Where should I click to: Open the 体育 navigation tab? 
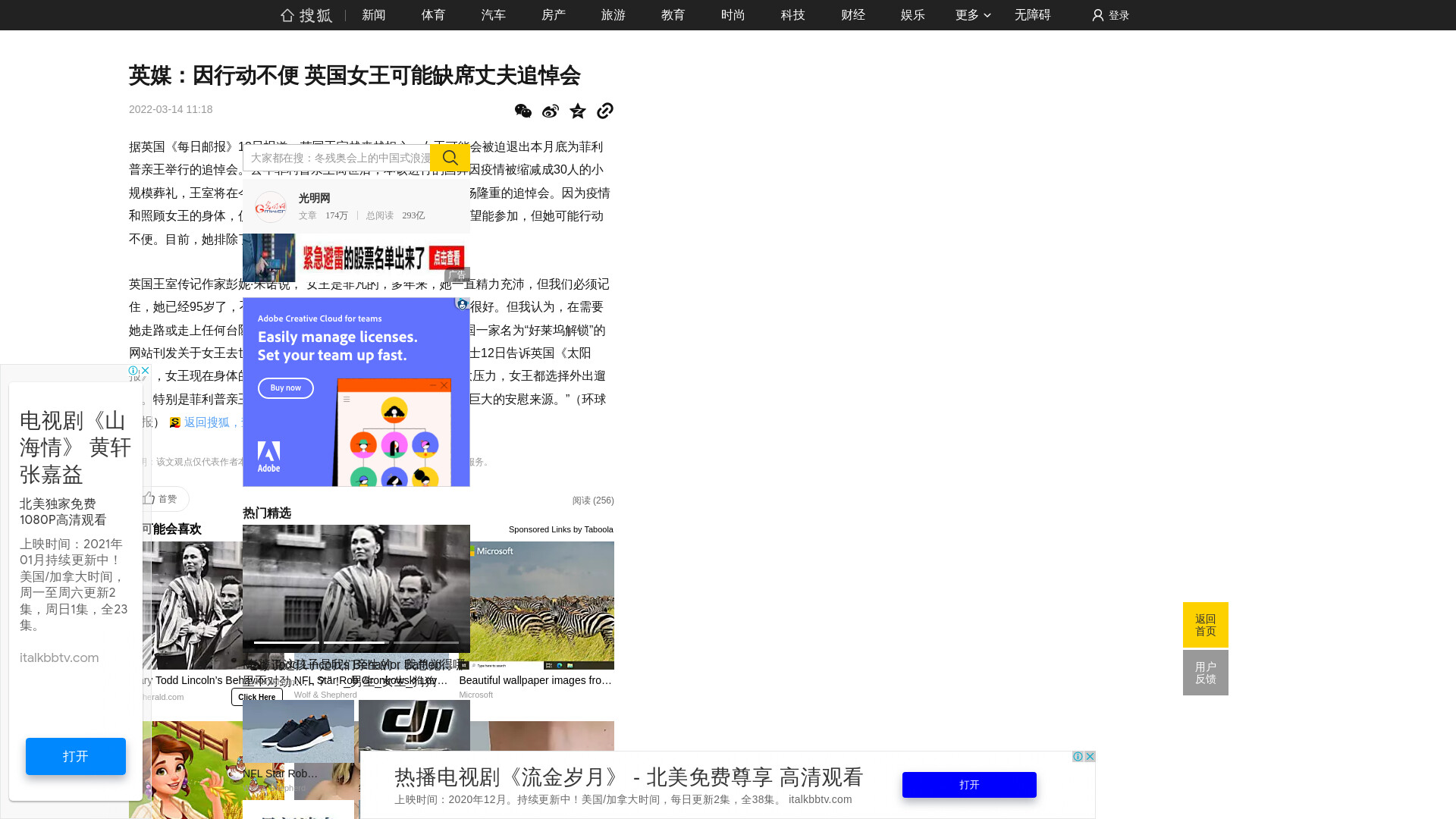[x=434, y=15]
